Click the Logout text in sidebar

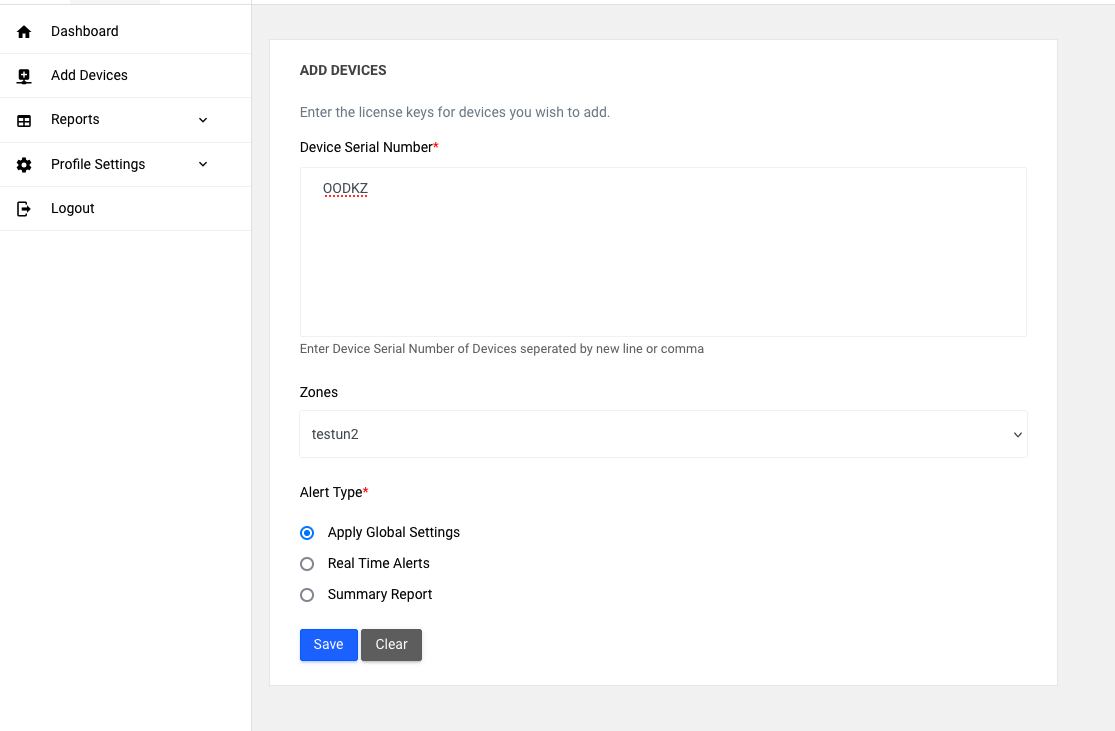pyautogui.click(x=73, y=208)
